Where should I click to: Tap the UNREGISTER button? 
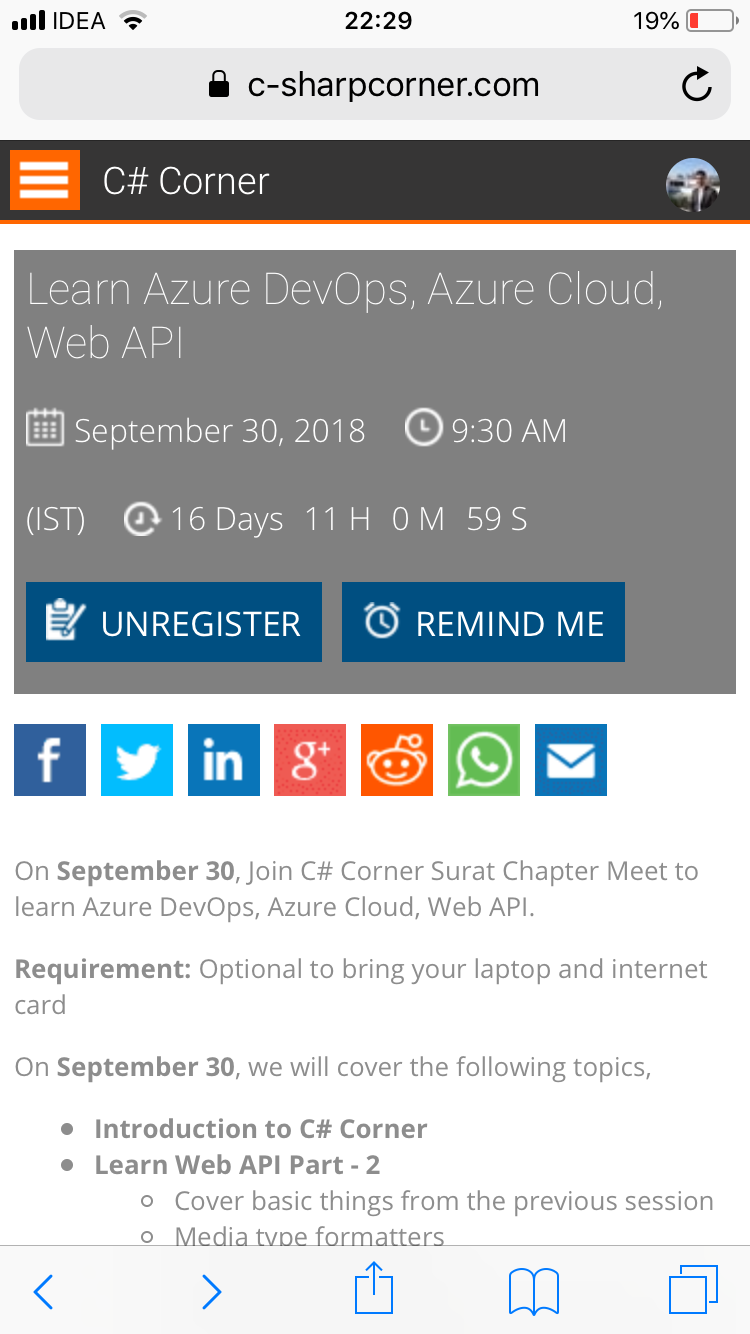click(x=174, y=622)
